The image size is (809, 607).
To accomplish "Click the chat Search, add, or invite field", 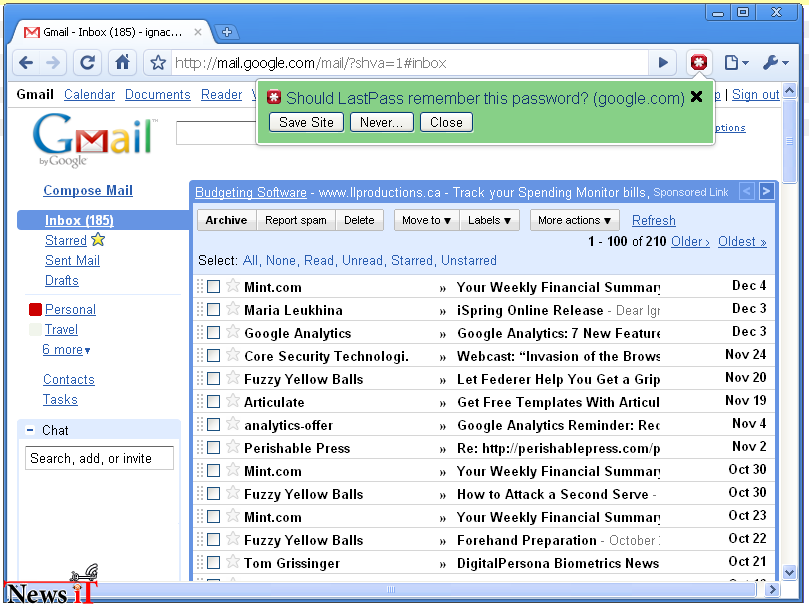I will click(100, 458).
